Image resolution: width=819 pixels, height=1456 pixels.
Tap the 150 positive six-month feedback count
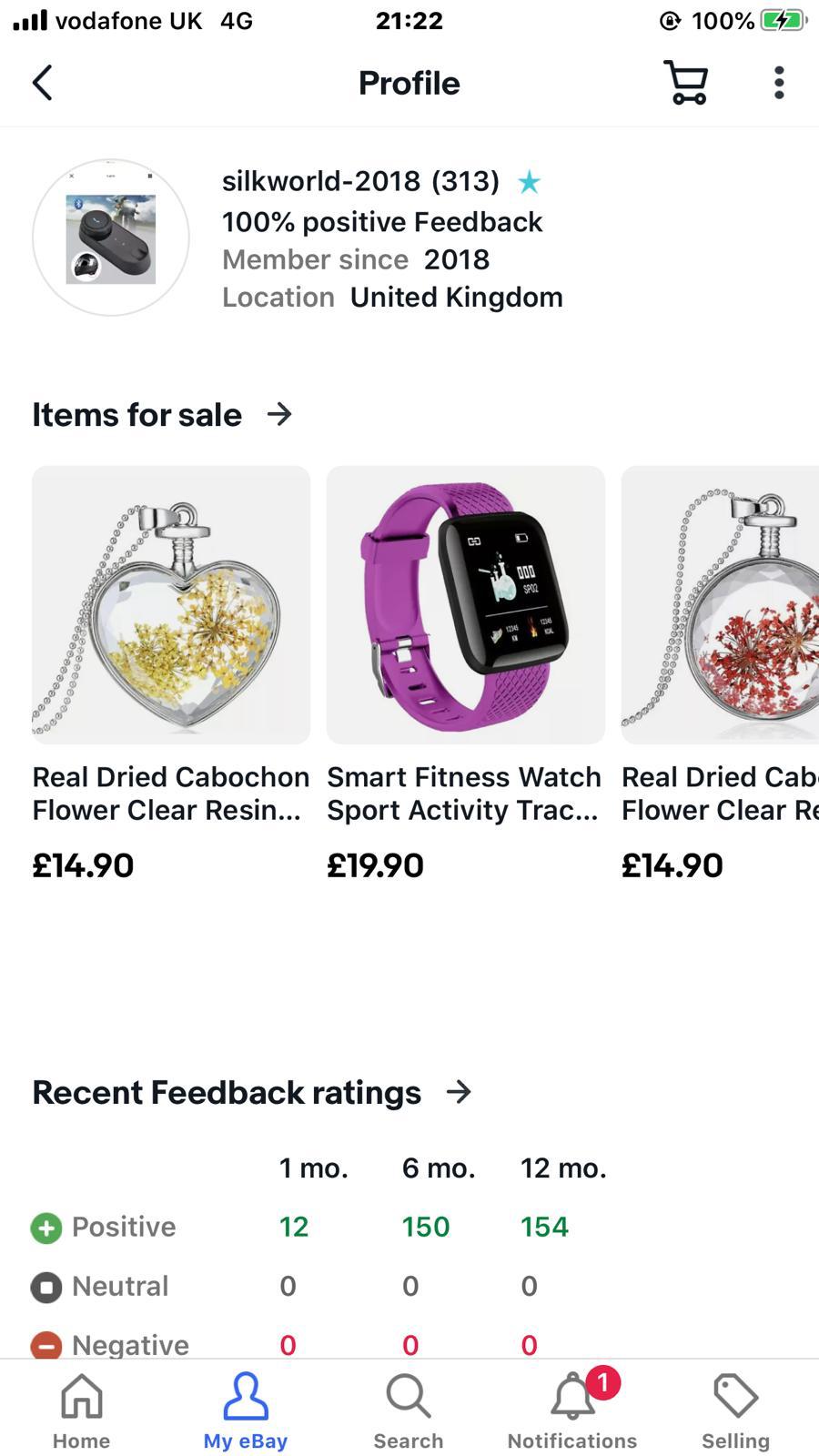(x=426, y=1227)
